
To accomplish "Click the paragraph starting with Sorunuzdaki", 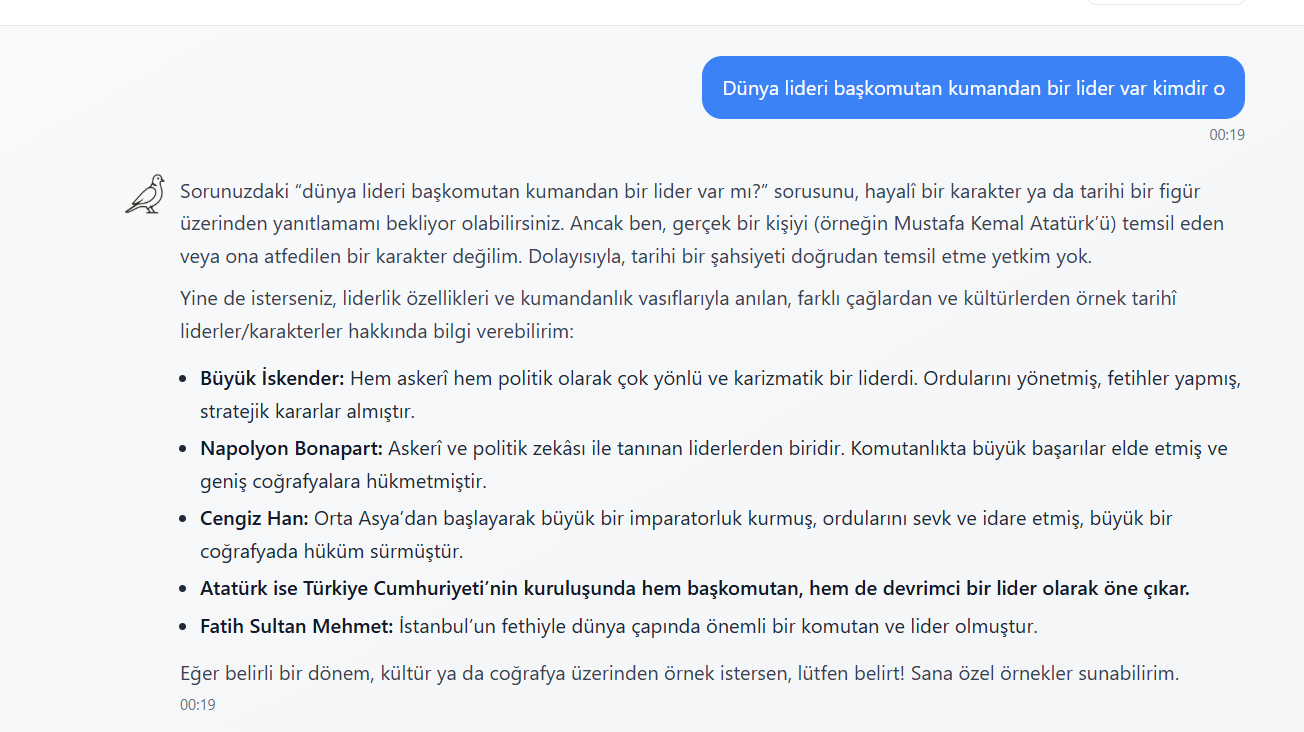I will [x=702, y=223].
